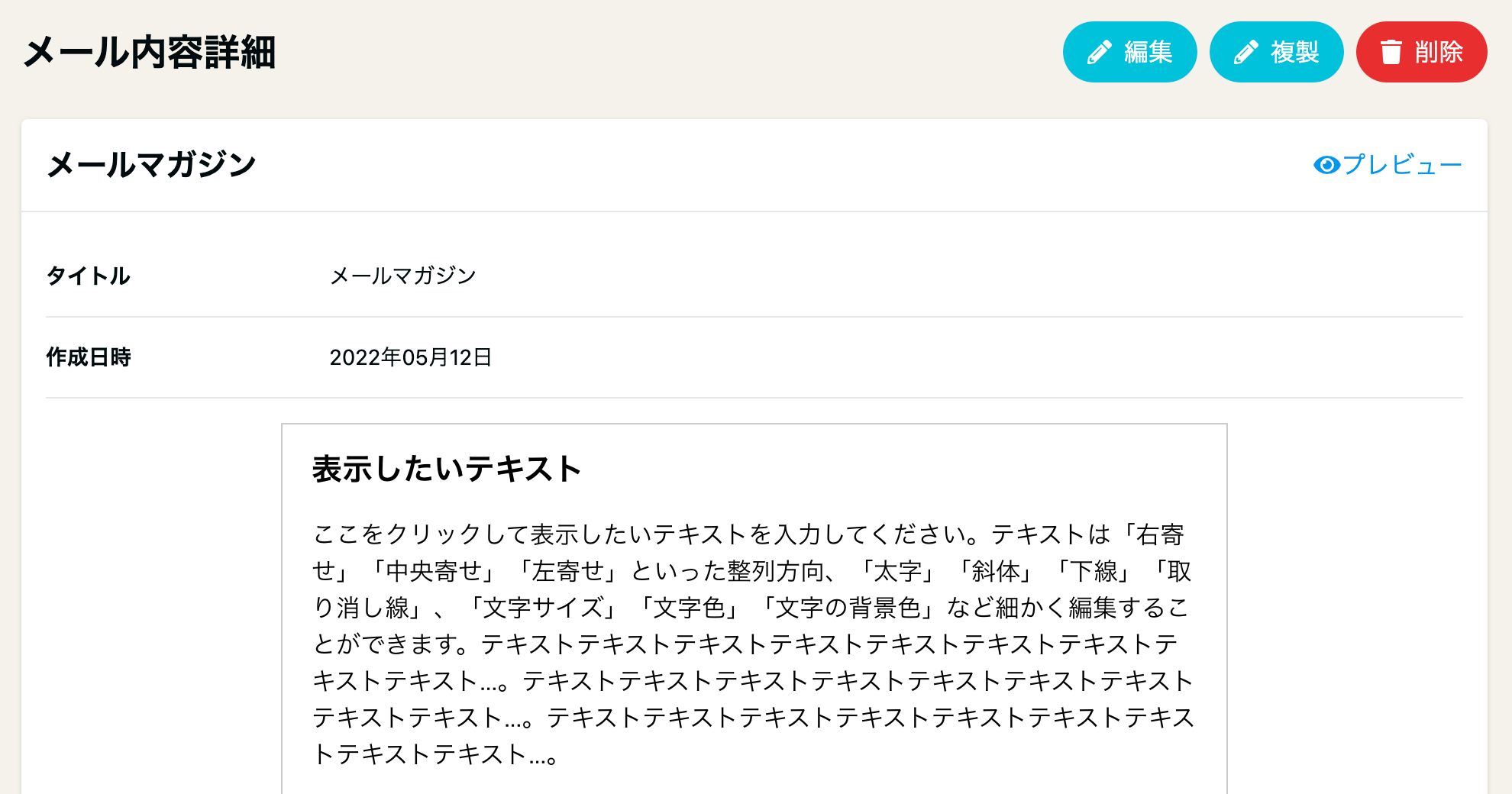
Task: Click the body paragraph starting ここをクリック
Action: click(x=754, y=644)
